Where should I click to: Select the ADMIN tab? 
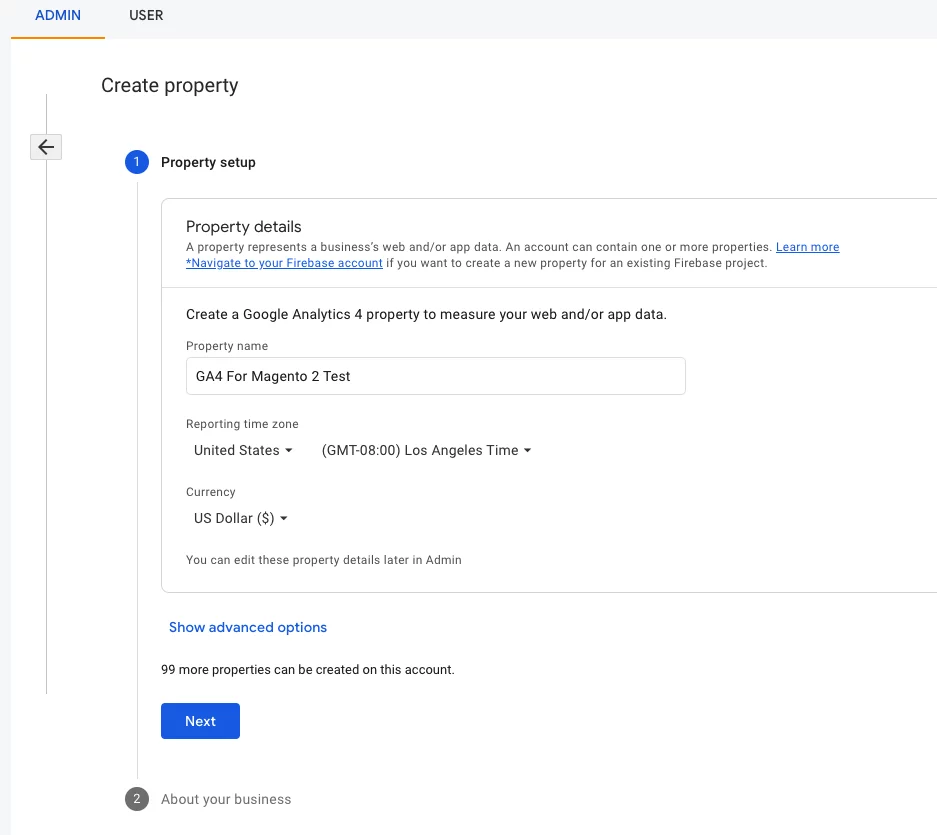(57, 15)
